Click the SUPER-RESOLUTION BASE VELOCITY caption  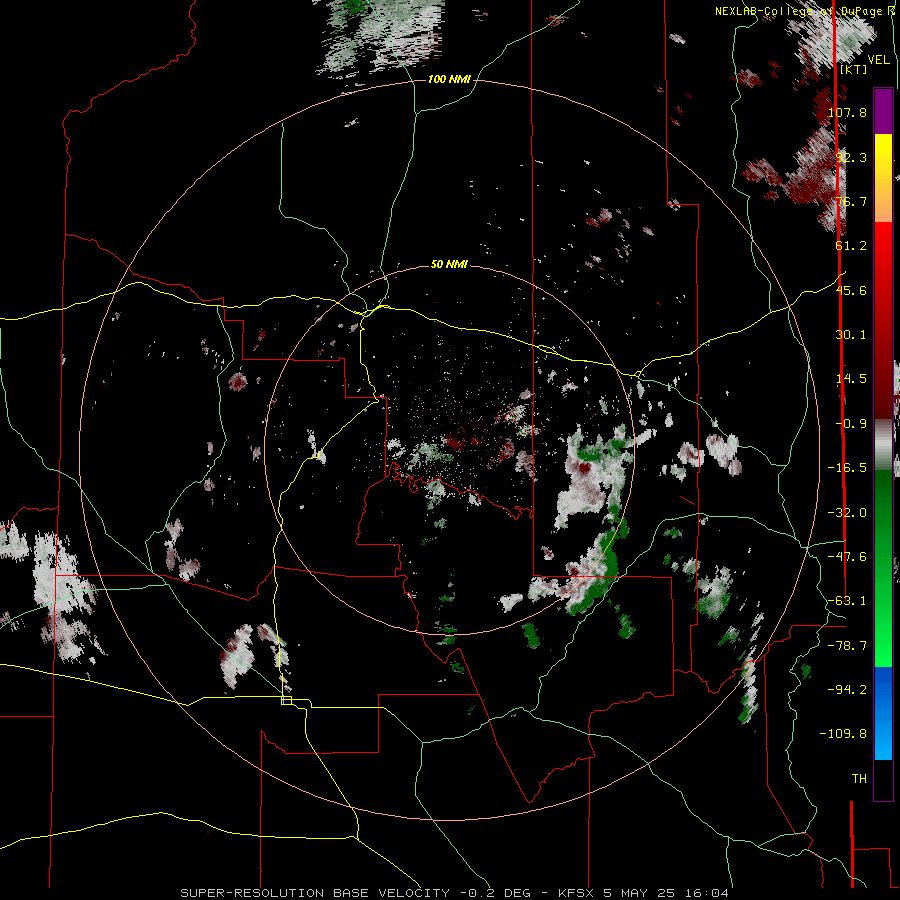click(455, 893)
